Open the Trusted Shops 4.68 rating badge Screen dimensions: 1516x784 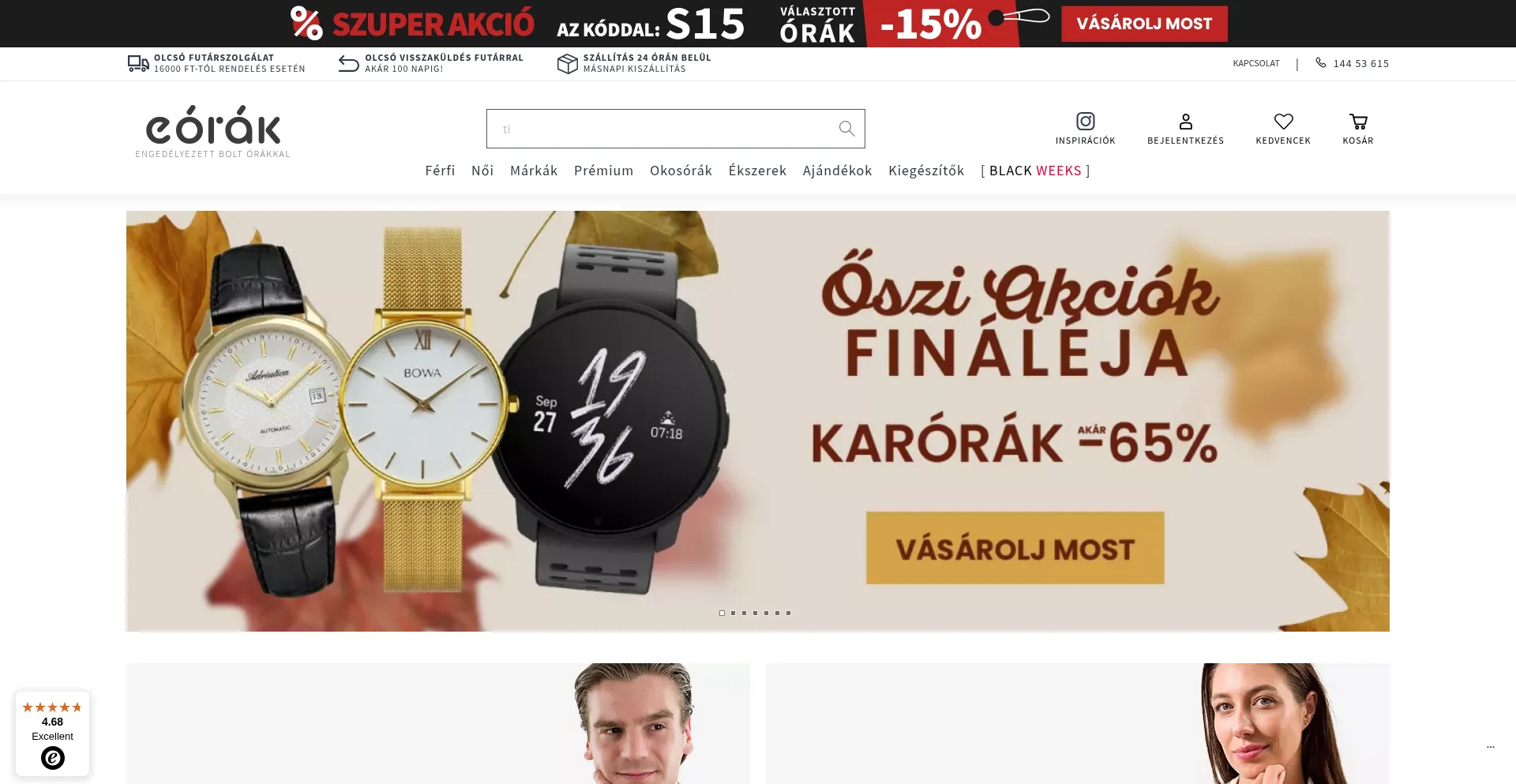click(52, 733)
